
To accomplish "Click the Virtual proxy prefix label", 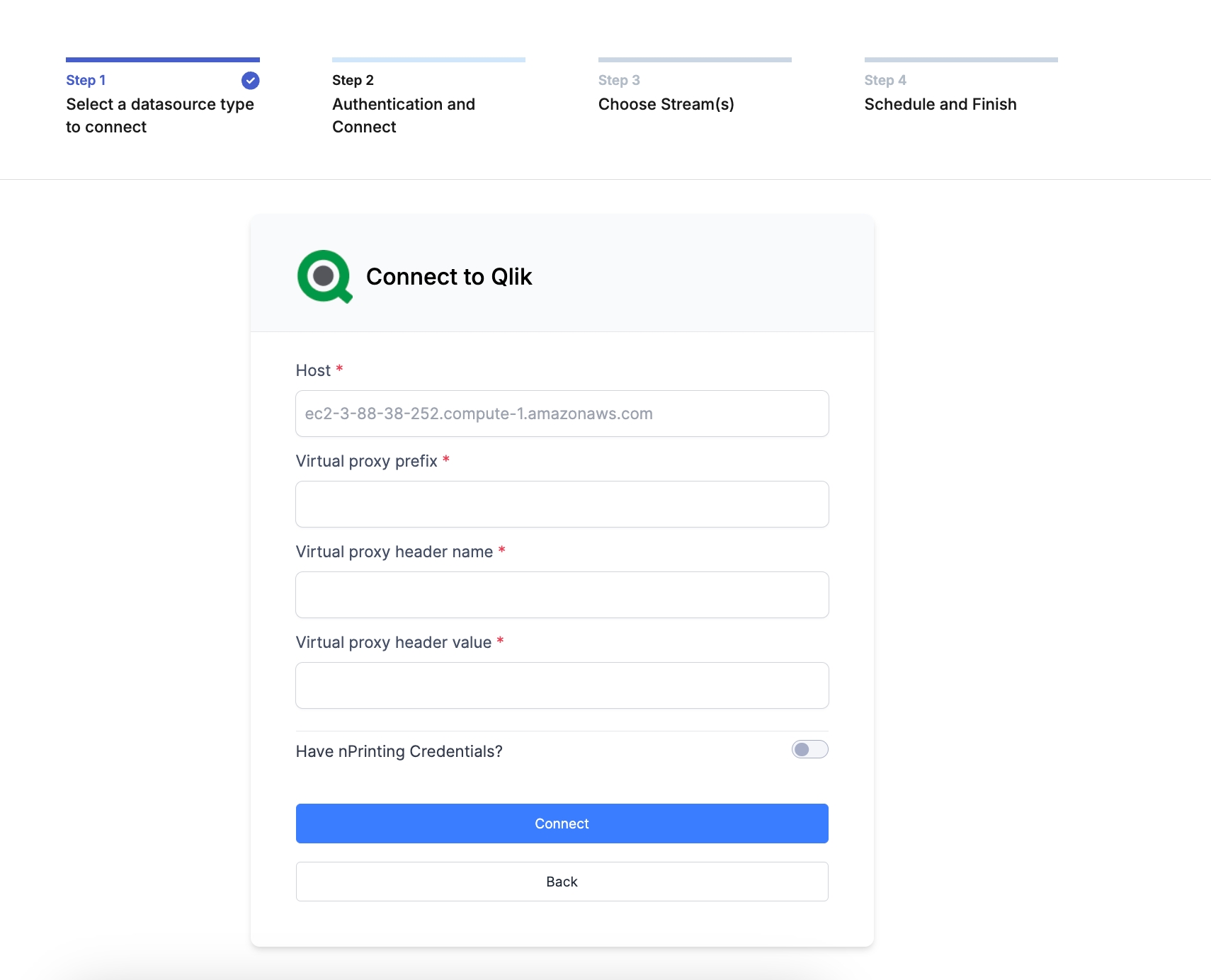I will [366, 461].
